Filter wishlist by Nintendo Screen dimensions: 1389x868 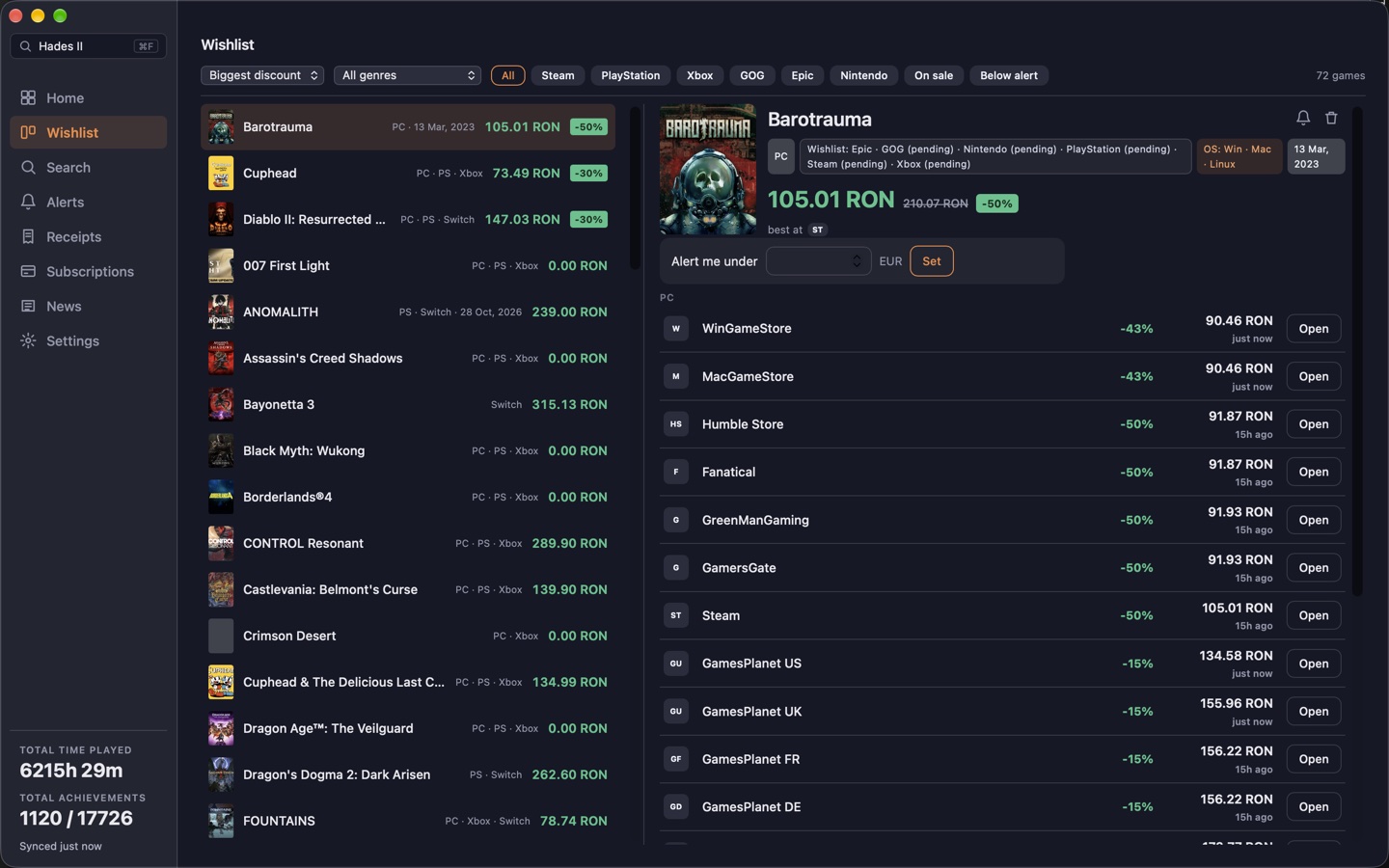click(x=863, y=75)
